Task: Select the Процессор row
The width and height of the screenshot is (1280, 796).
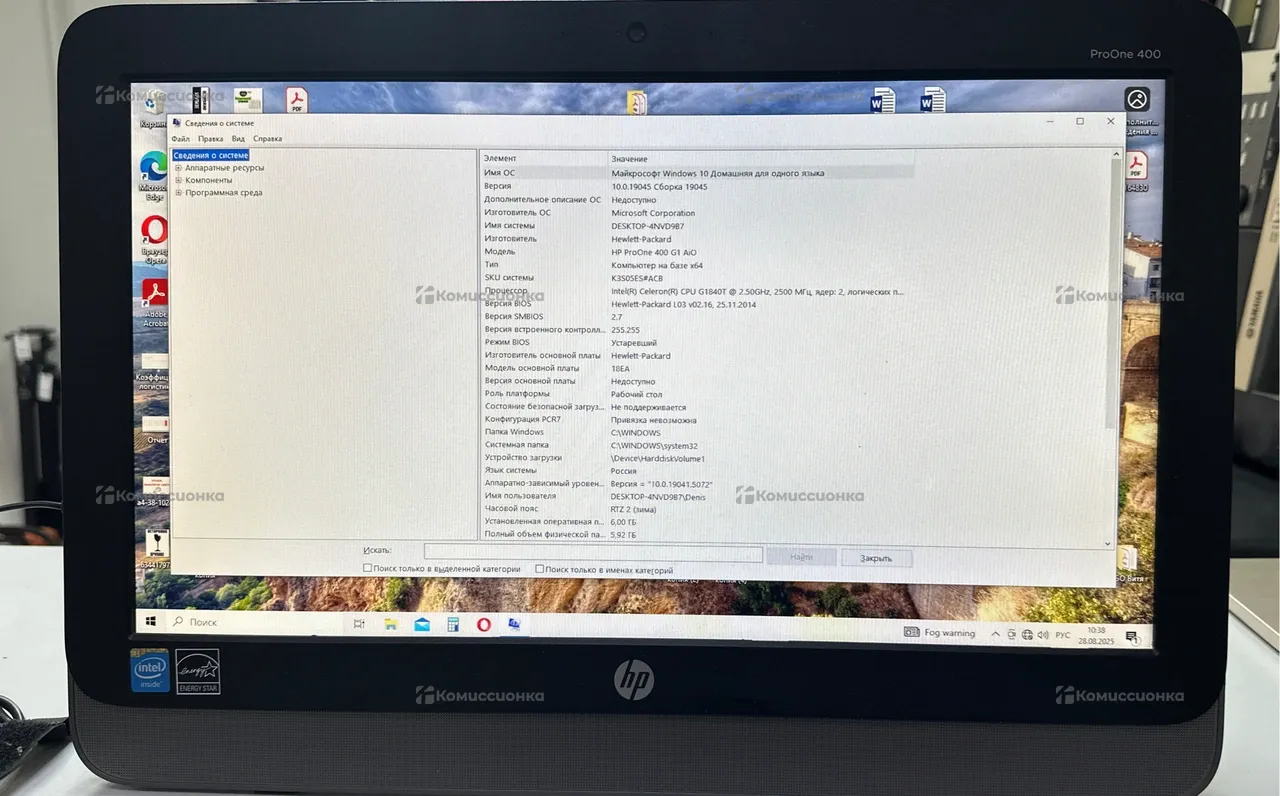Action: (x=697, y=291)
